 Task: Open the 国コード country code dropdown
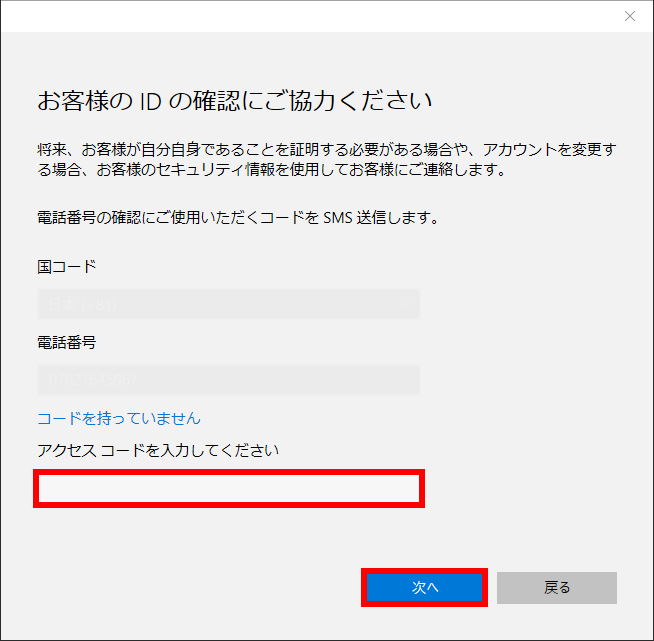(x=228, y=304)
